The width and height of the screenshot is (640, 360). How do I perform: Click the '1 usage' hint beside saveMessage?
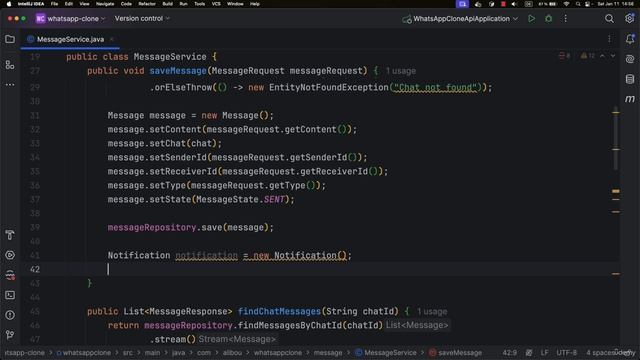pyautogui.click(x=400, y=71)
